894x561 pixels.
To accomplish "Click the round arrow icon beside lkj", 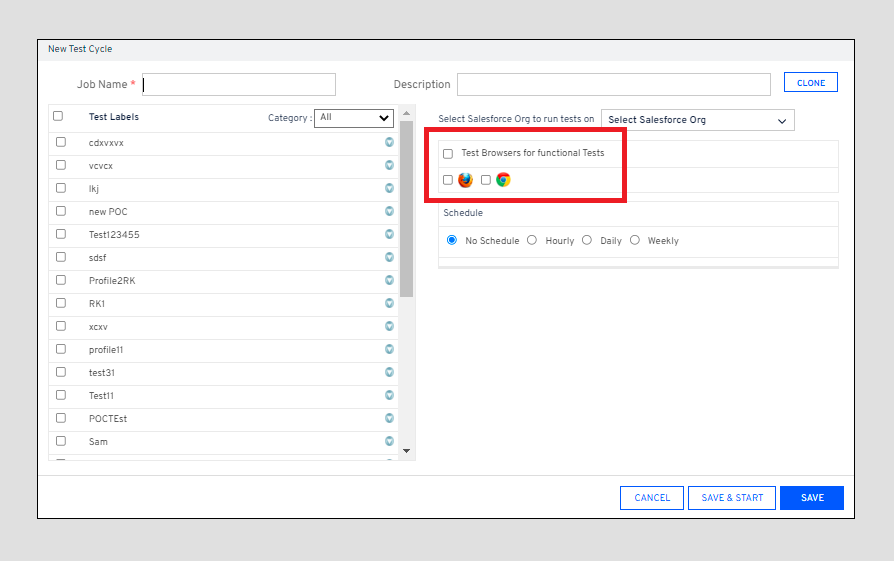I will 390,188.
